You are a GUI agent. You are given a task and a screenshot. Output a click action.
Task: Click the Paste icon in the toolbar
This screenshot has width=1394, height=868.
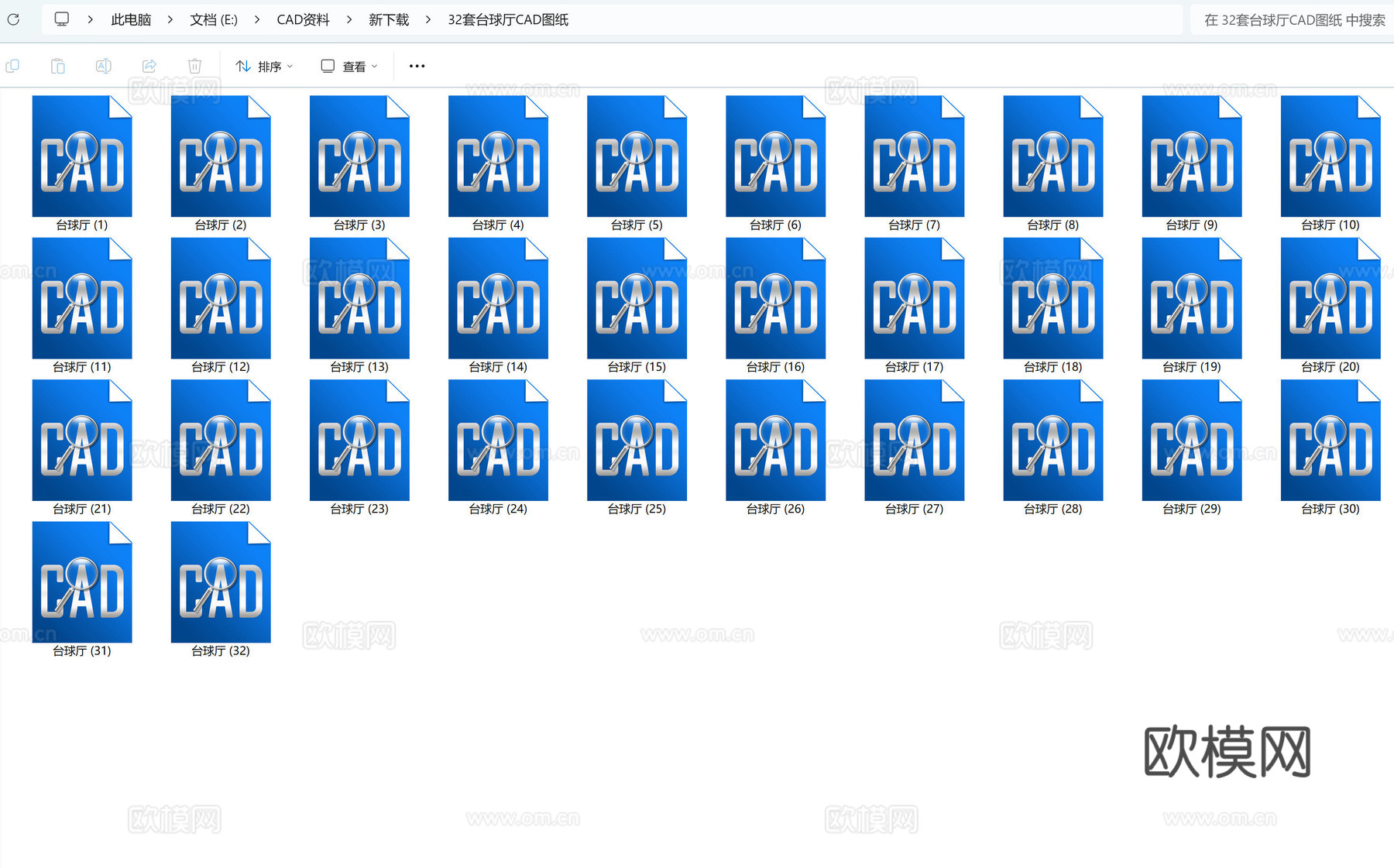58,66
